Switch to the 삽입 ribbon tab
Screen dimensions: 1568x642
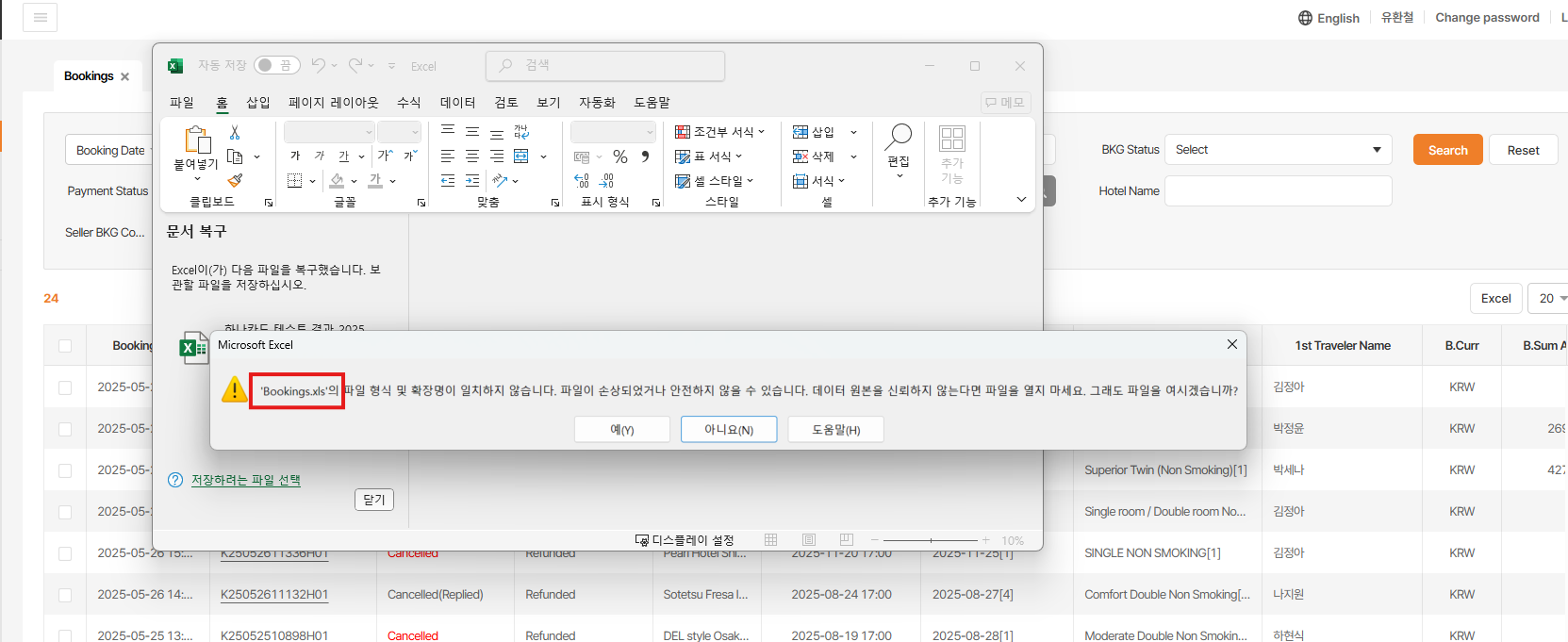[258, 103]
